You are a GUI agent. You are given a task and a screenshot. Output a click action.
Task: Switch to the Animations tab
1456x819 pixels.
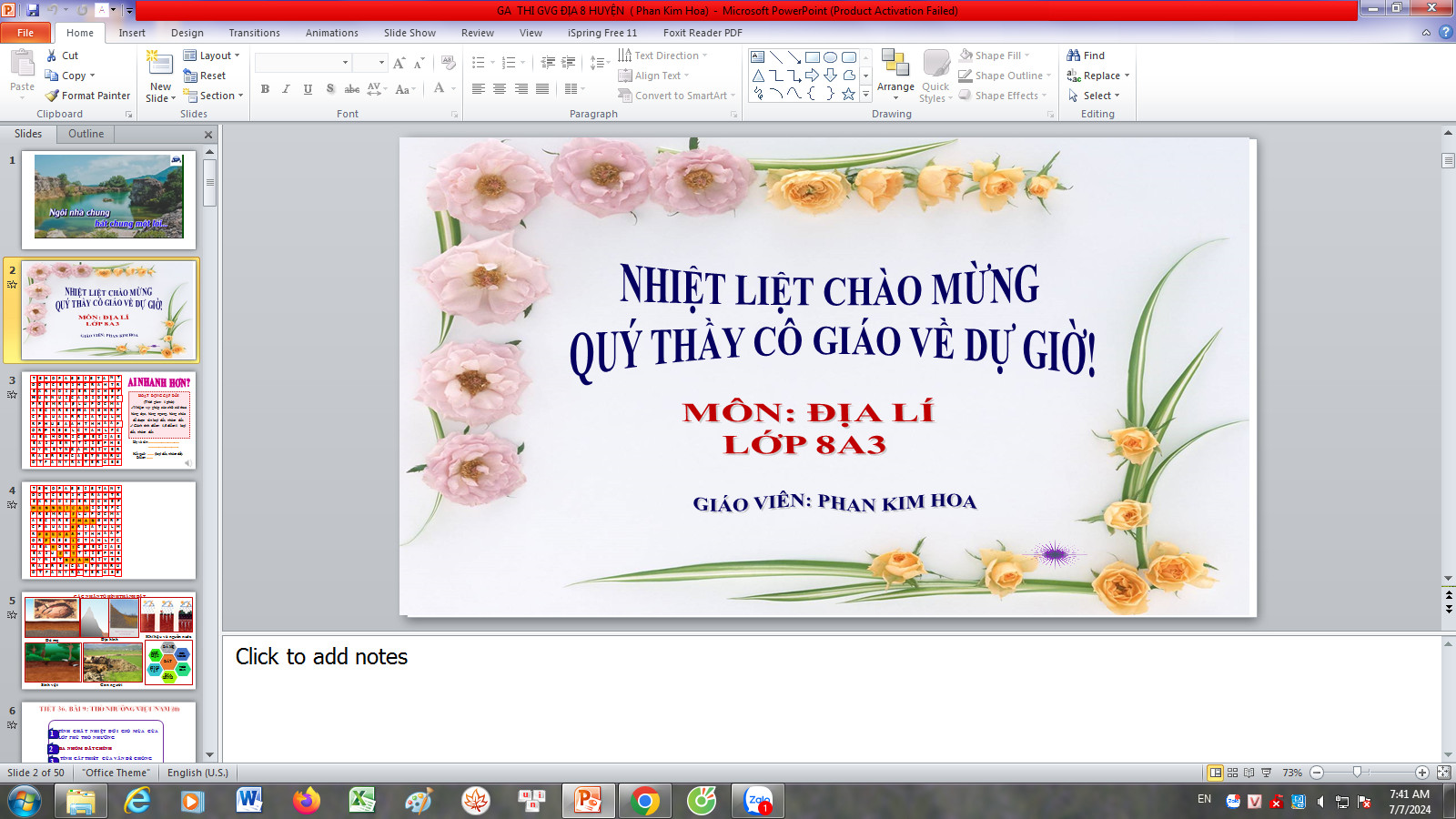332,33
